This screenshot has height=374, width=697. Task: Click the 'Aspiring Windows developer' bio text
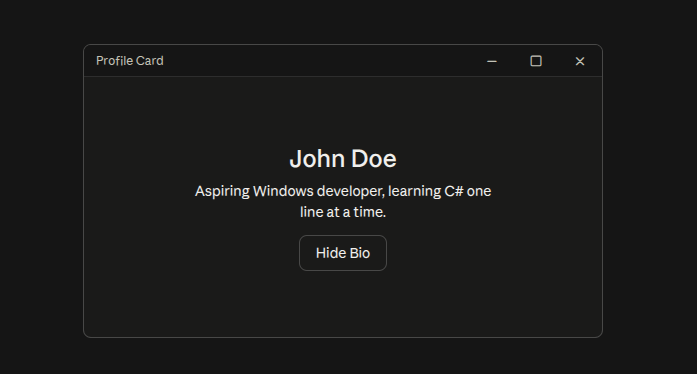[x=343, y=201]
